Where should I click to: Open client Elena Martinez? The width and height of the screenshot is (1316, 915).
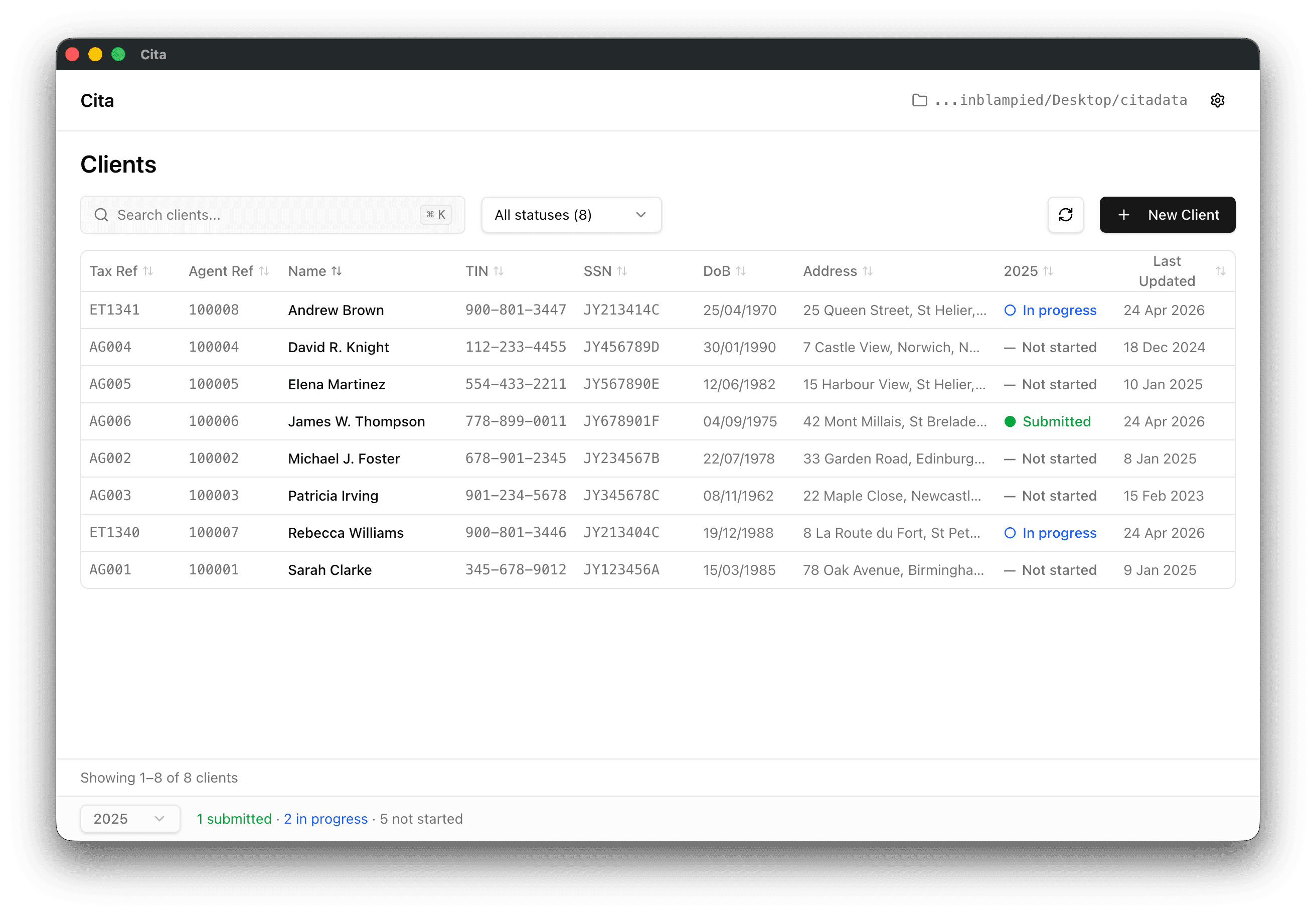click(x=337, y=385)
